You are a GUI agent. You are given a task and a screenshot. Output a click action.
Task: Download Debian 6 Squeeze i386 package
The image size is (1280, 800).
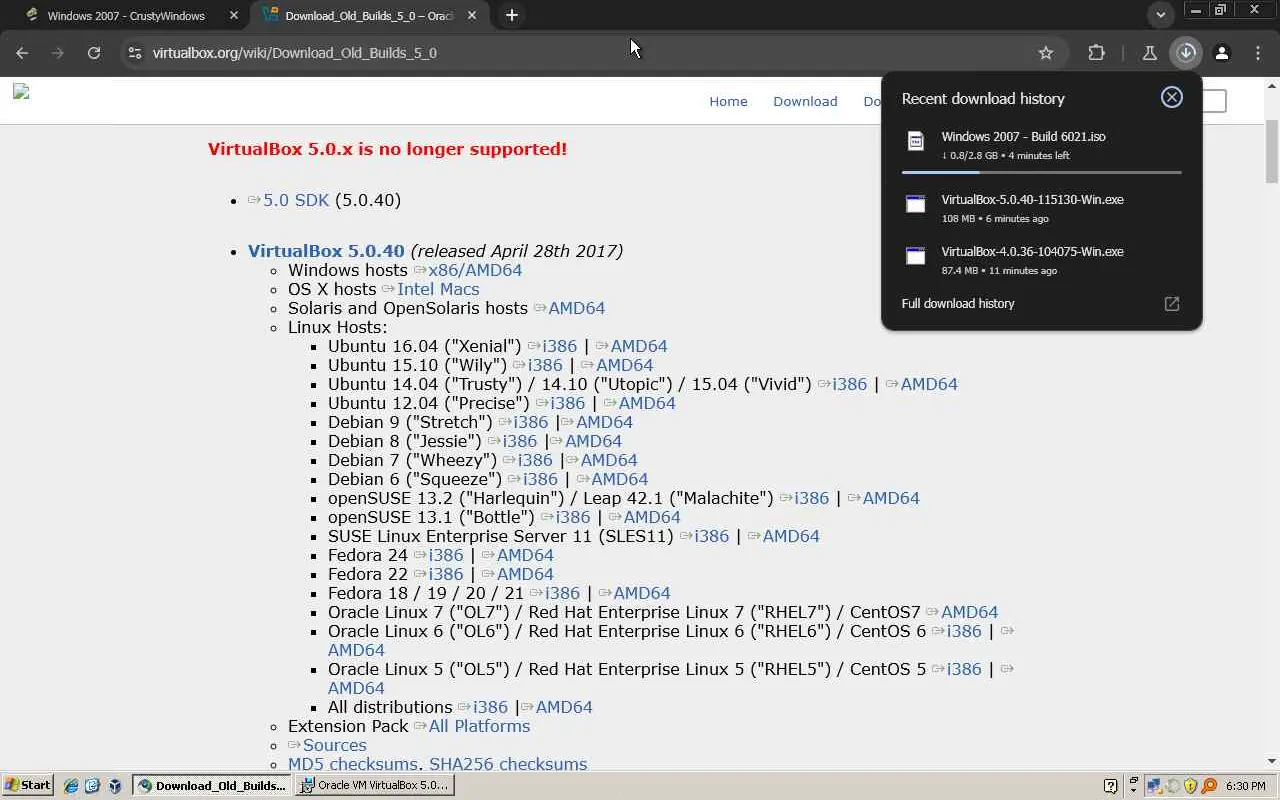(540, 479)
